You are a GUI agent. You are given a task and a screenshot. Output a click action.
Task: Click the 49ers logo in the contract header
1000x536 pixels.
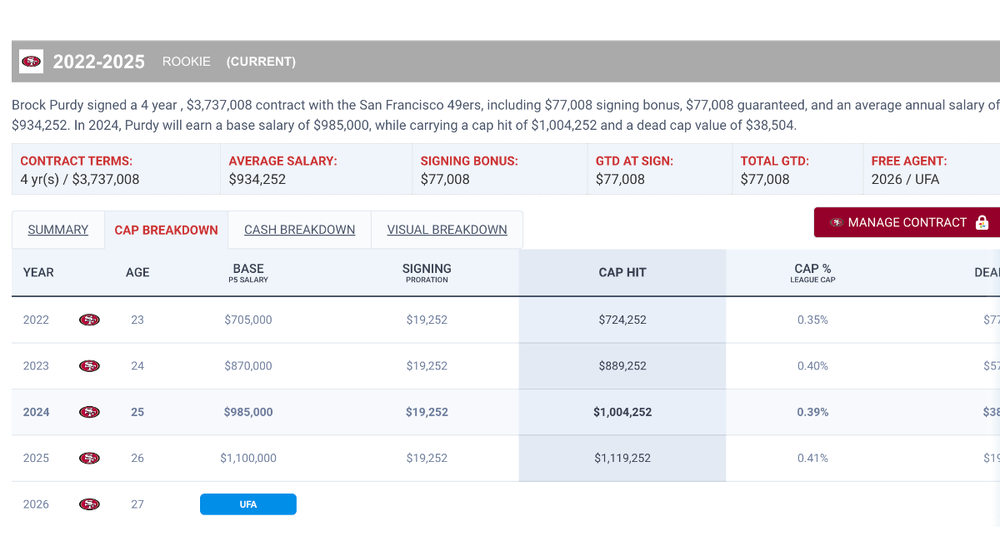[x=31, y=62]
